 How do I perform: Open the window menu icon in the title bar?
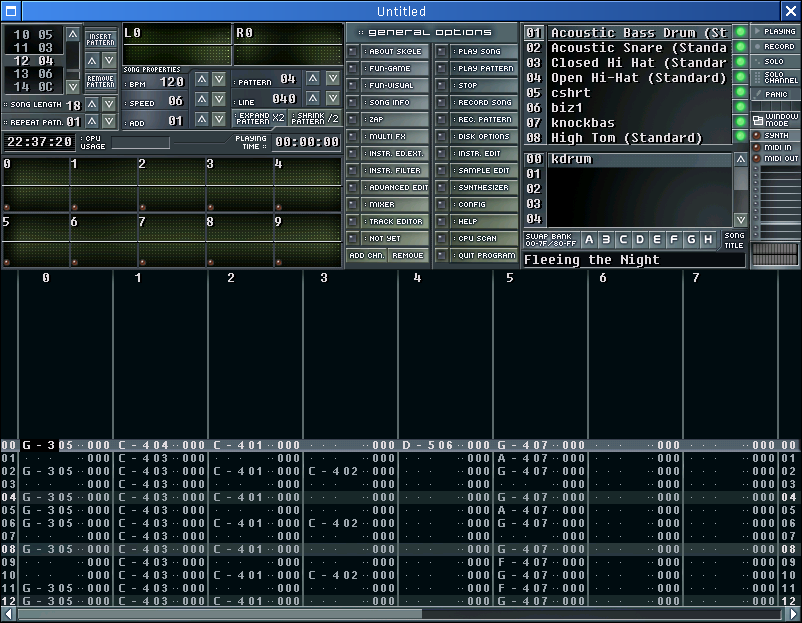[11, 11]
